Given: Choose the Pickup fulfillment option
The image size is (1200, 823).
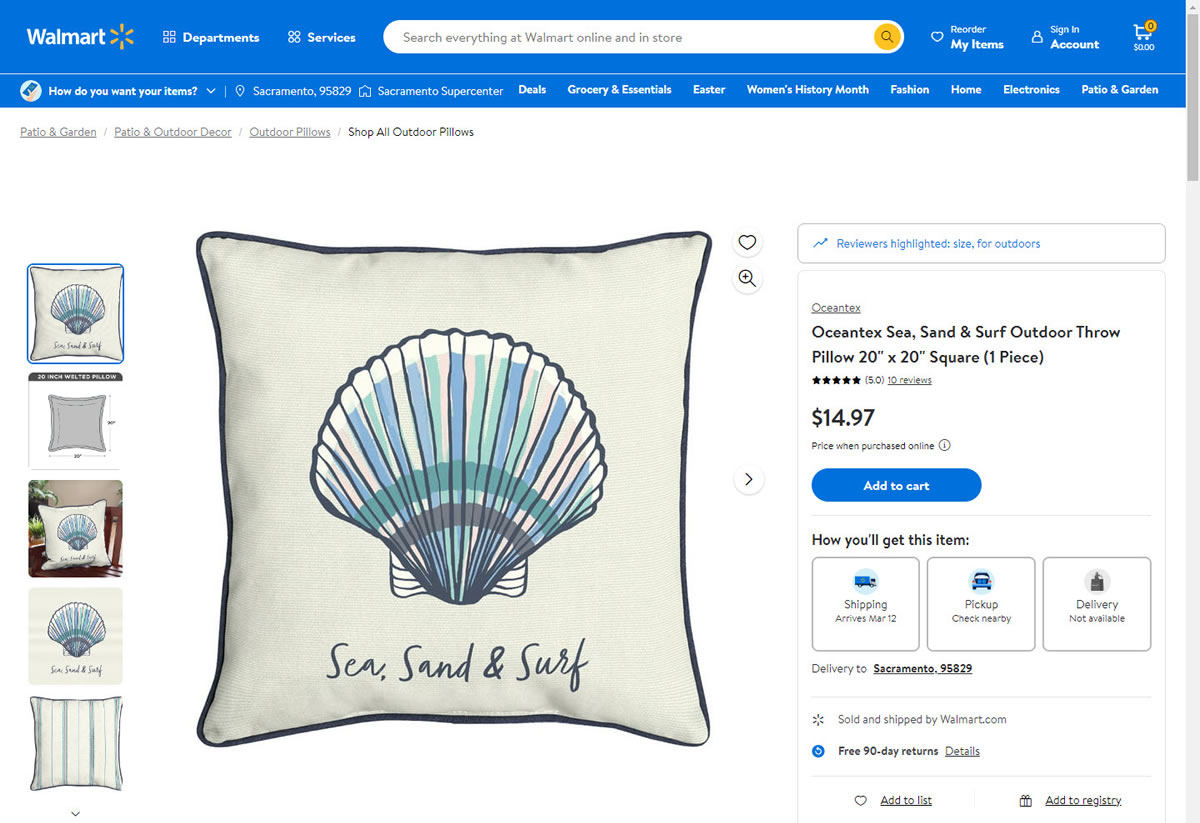Looking at the screenshot, I should [x=981, y=604].
